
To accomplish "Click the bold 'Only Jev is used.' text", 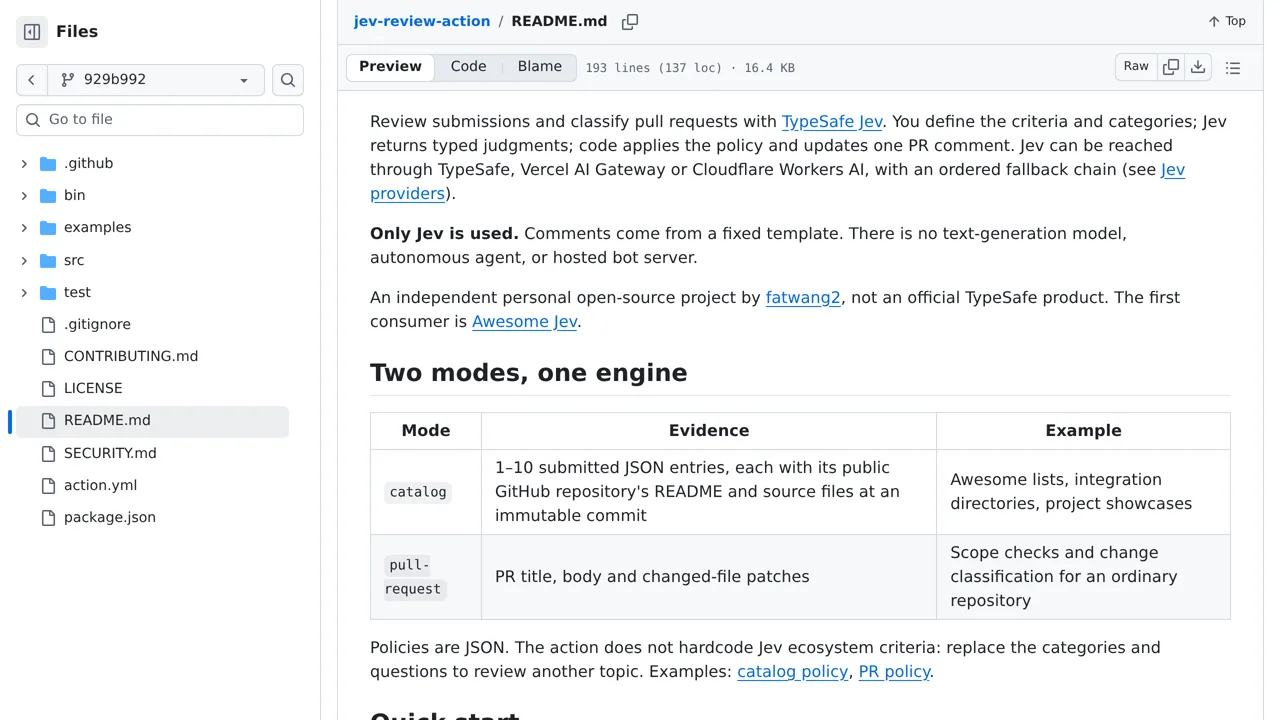I will click(444, 234).
